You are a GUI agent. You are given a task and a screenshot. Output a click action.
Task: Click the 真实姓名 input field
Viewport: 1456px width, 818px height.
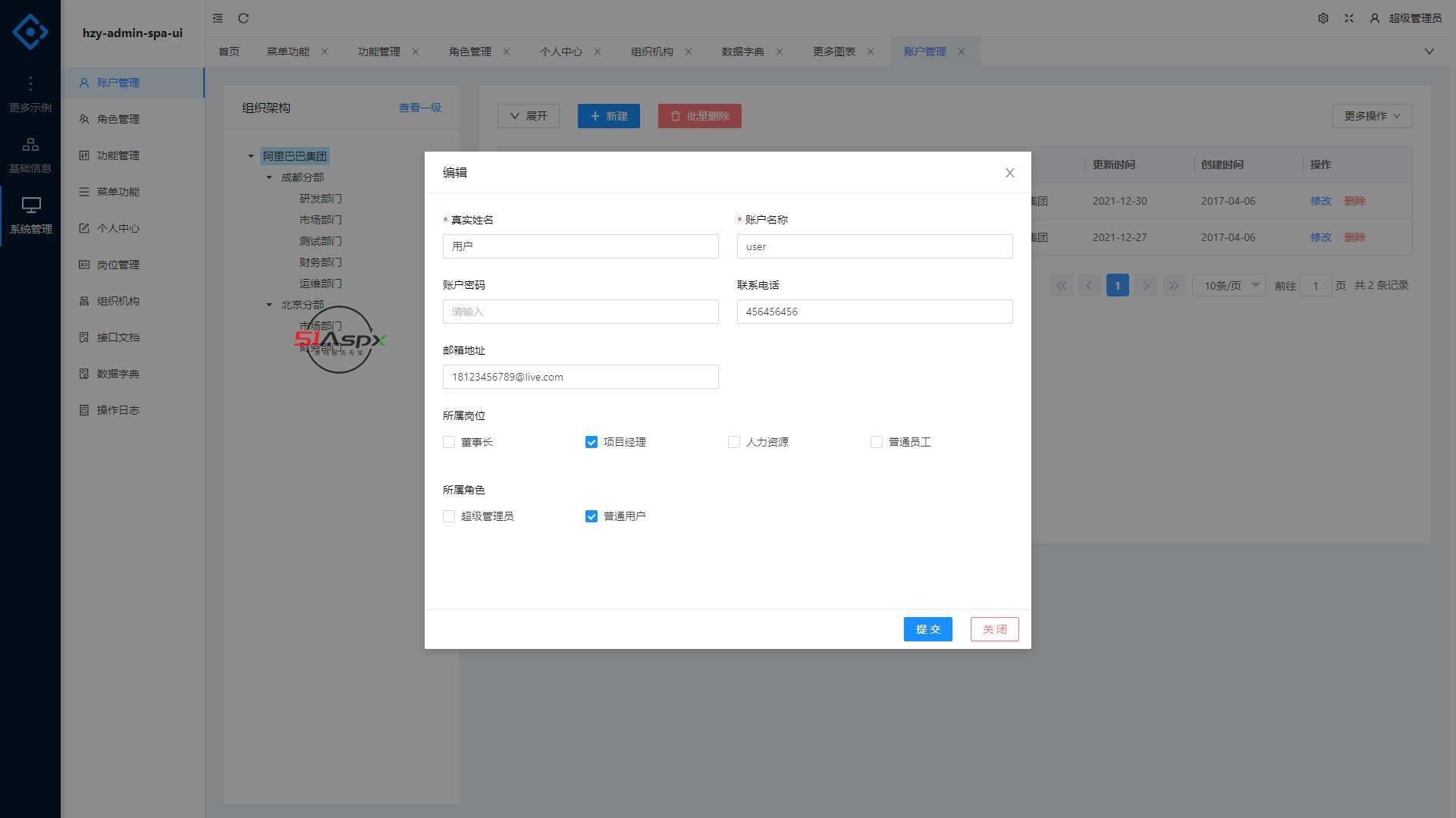point(581,246)
